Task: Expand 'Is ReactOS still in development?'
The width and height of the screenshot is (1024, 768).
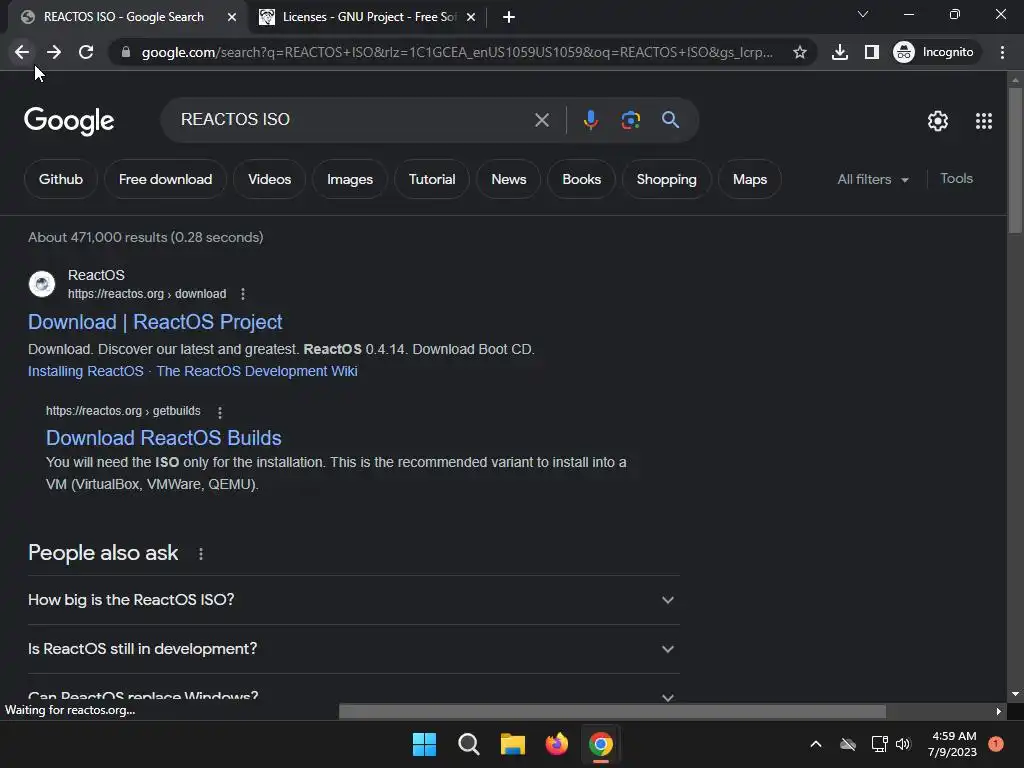Action: pyautogui.click(x=353, y=649)
